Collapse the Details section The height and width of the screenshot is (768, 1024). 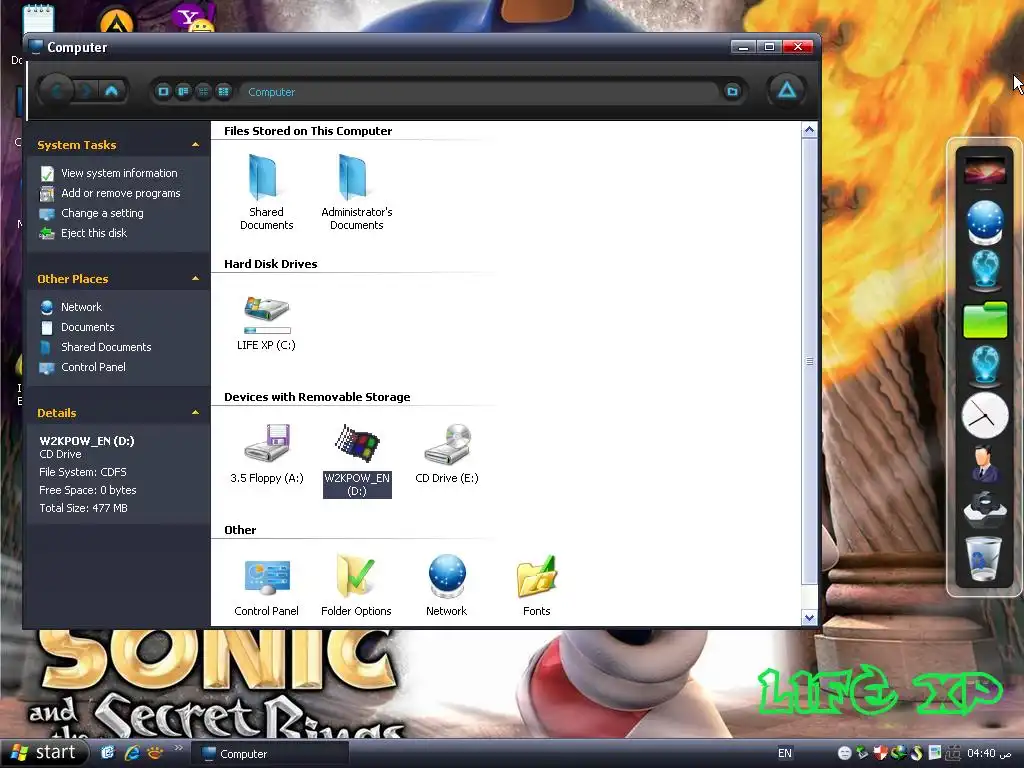click(x=195, y=413)
